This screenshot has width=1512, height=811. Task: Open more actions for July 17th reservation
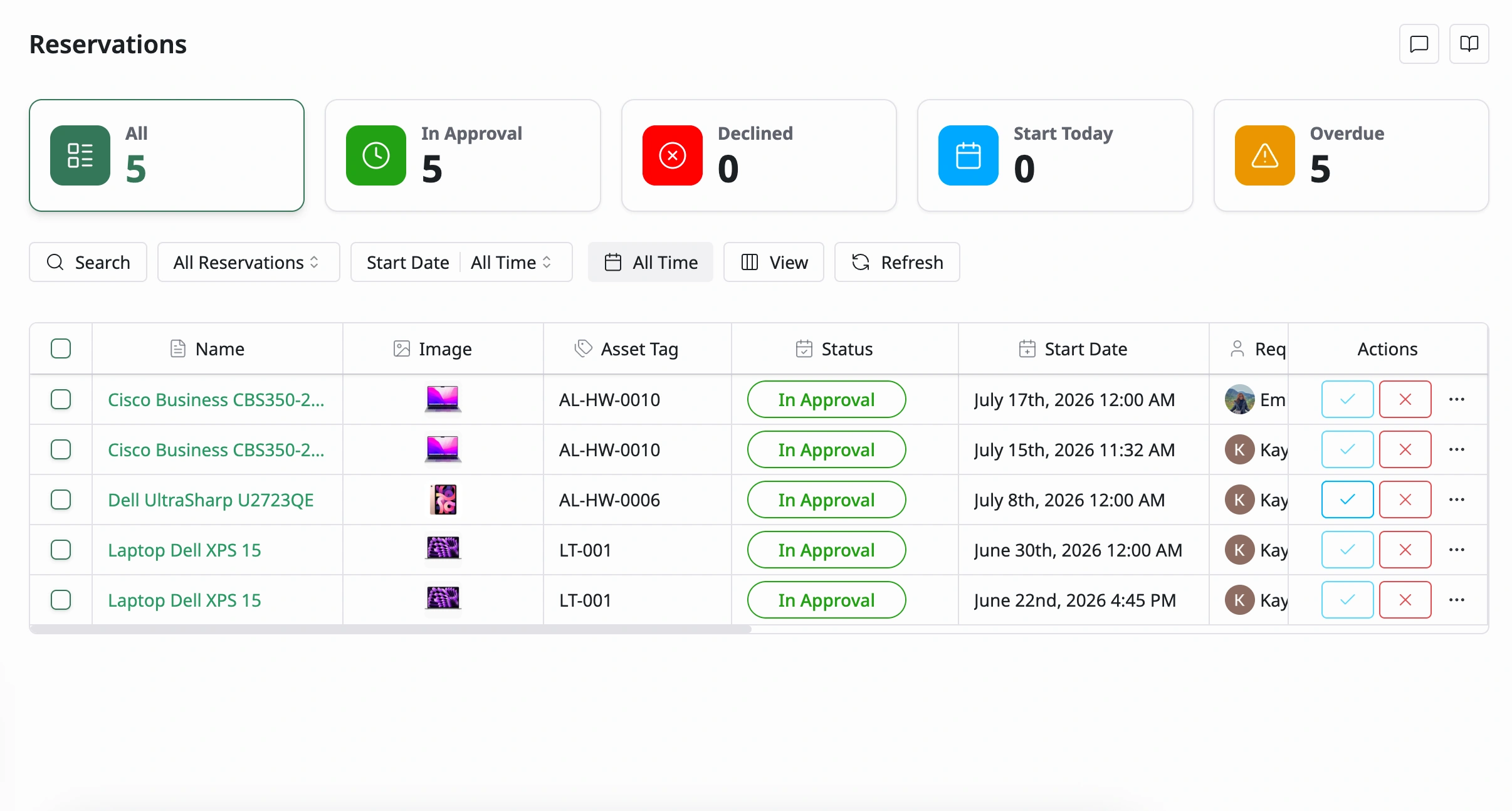click(1457, 399)
